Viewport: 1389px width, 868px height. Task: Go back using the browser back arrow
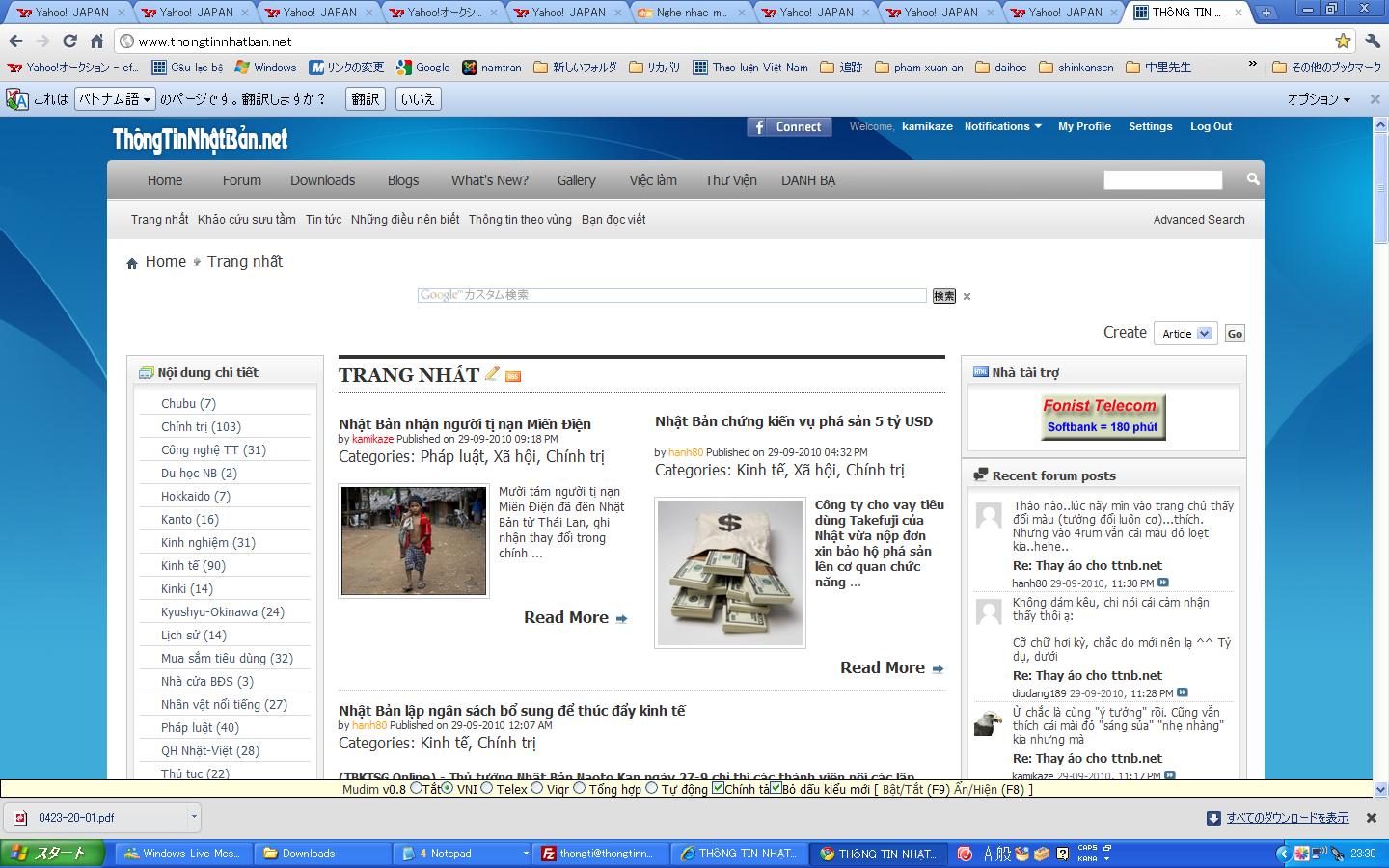click(15, 41)
